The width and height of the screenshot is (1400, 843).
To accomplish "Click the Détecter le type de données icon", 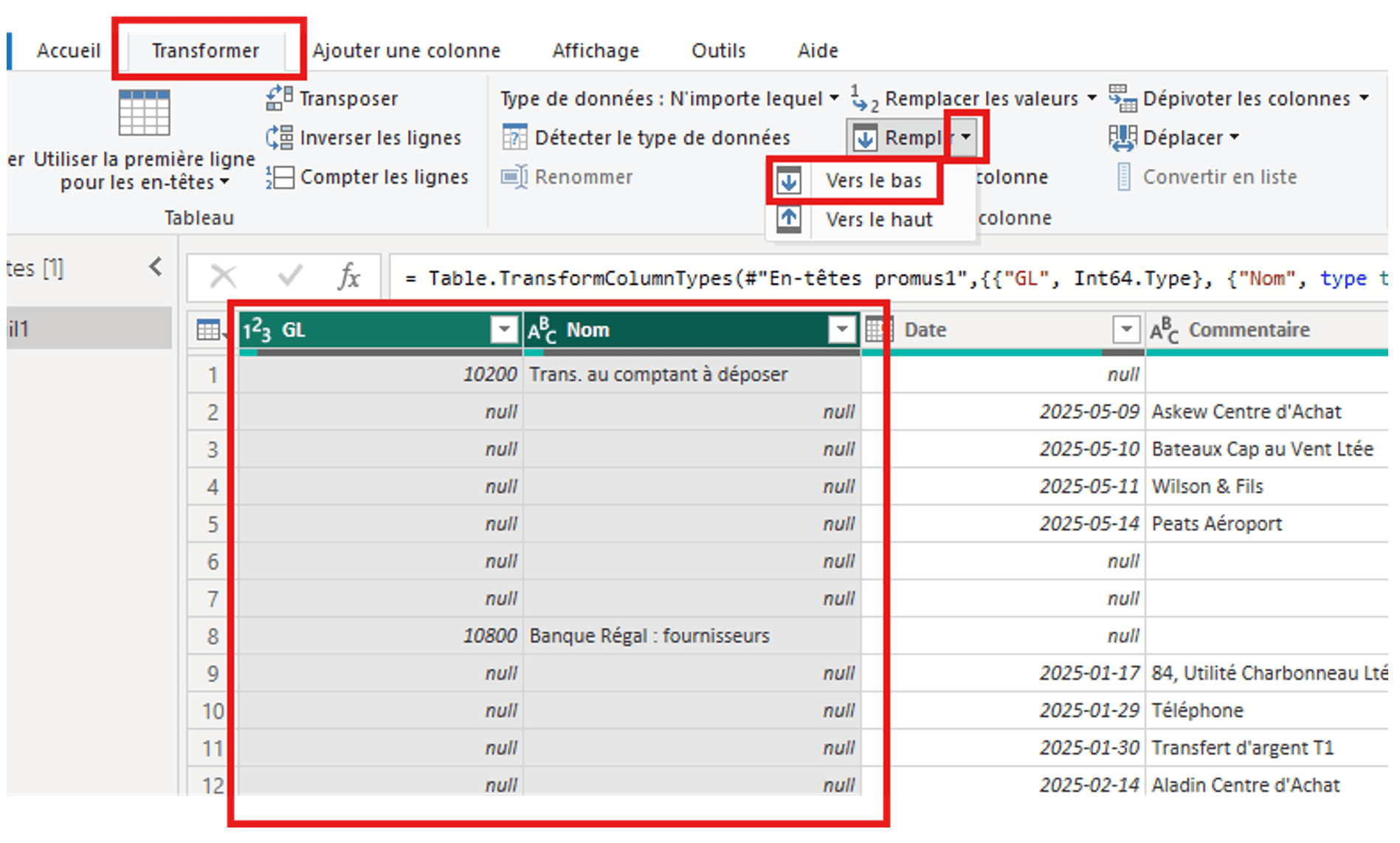I will [514, 138].
